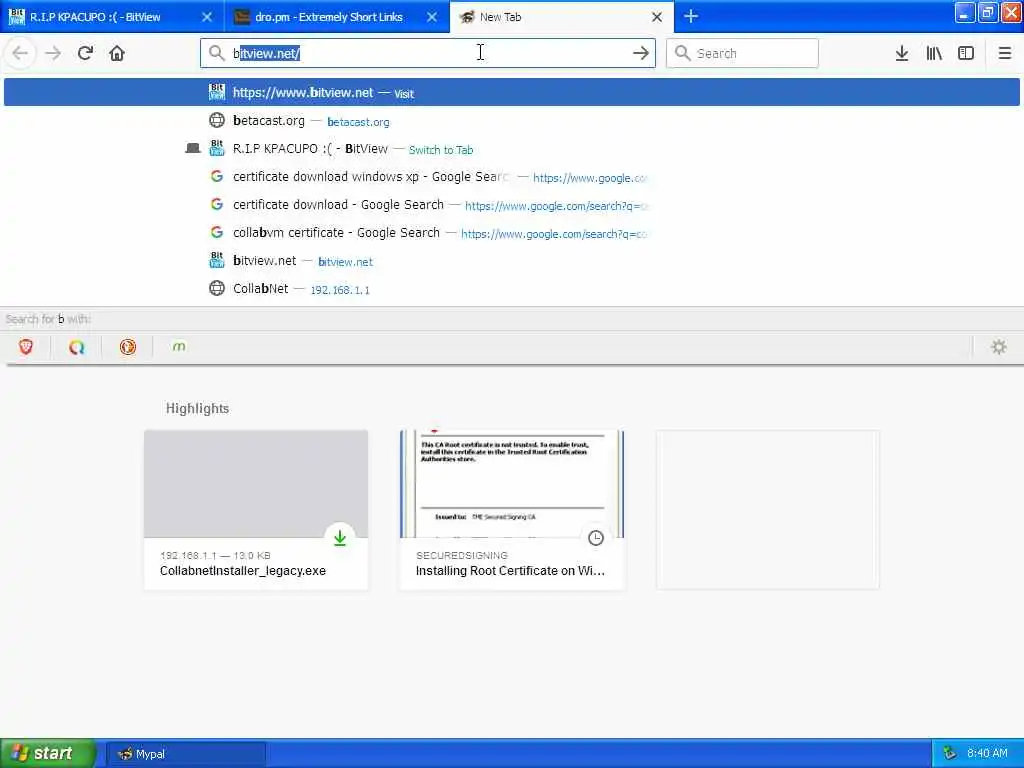
Task: Click the magnifier icon in the Search box
Action: pos(682,53)
